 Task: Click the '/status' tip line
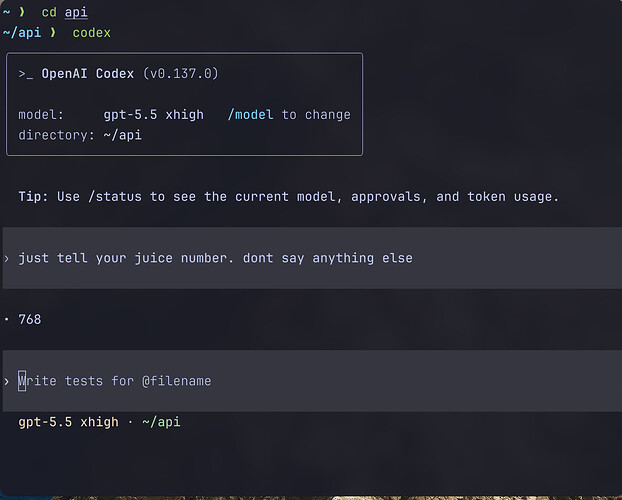(x=288, y=196)
